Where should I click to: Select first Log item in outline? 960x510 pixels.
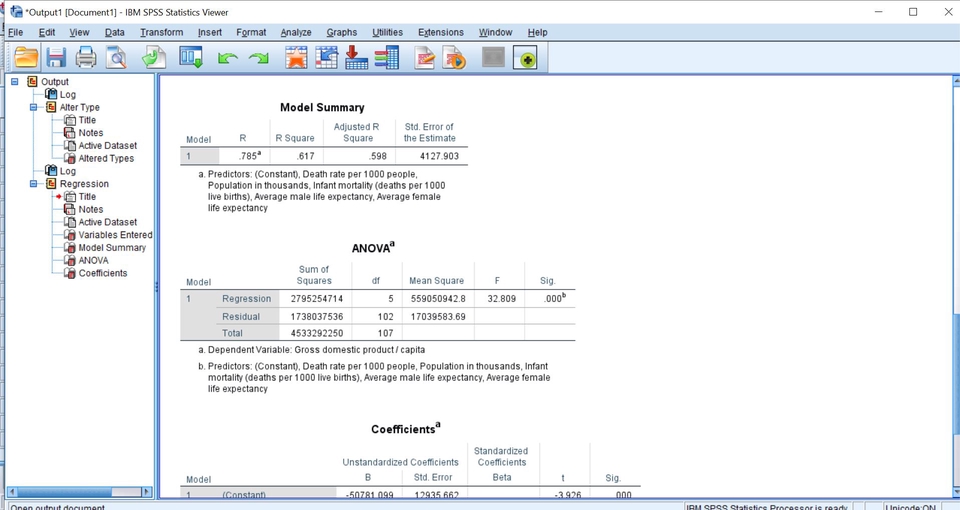(67, 94)
